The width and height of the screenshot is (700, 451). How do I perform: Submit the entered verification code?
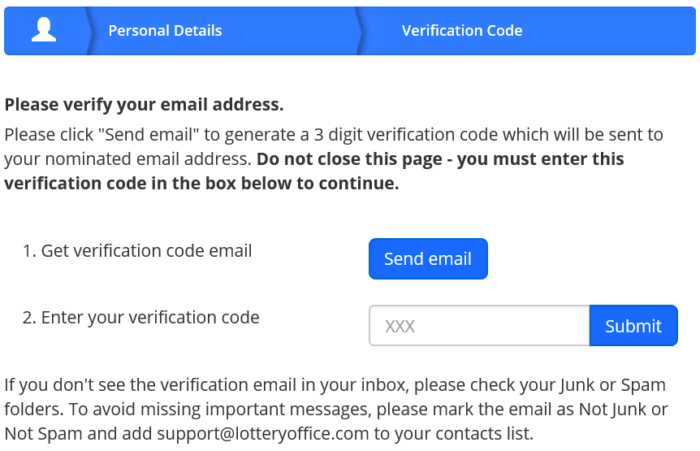coord(633,326)
